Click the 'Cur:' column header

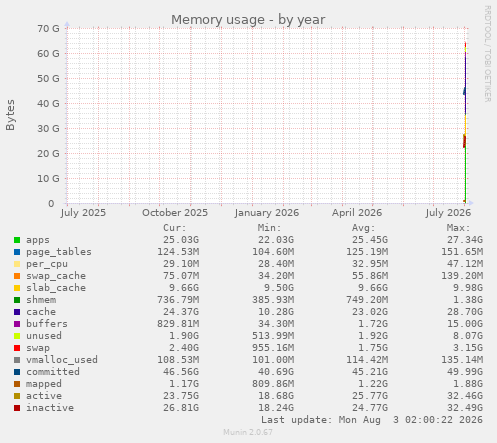pos(175,228)
